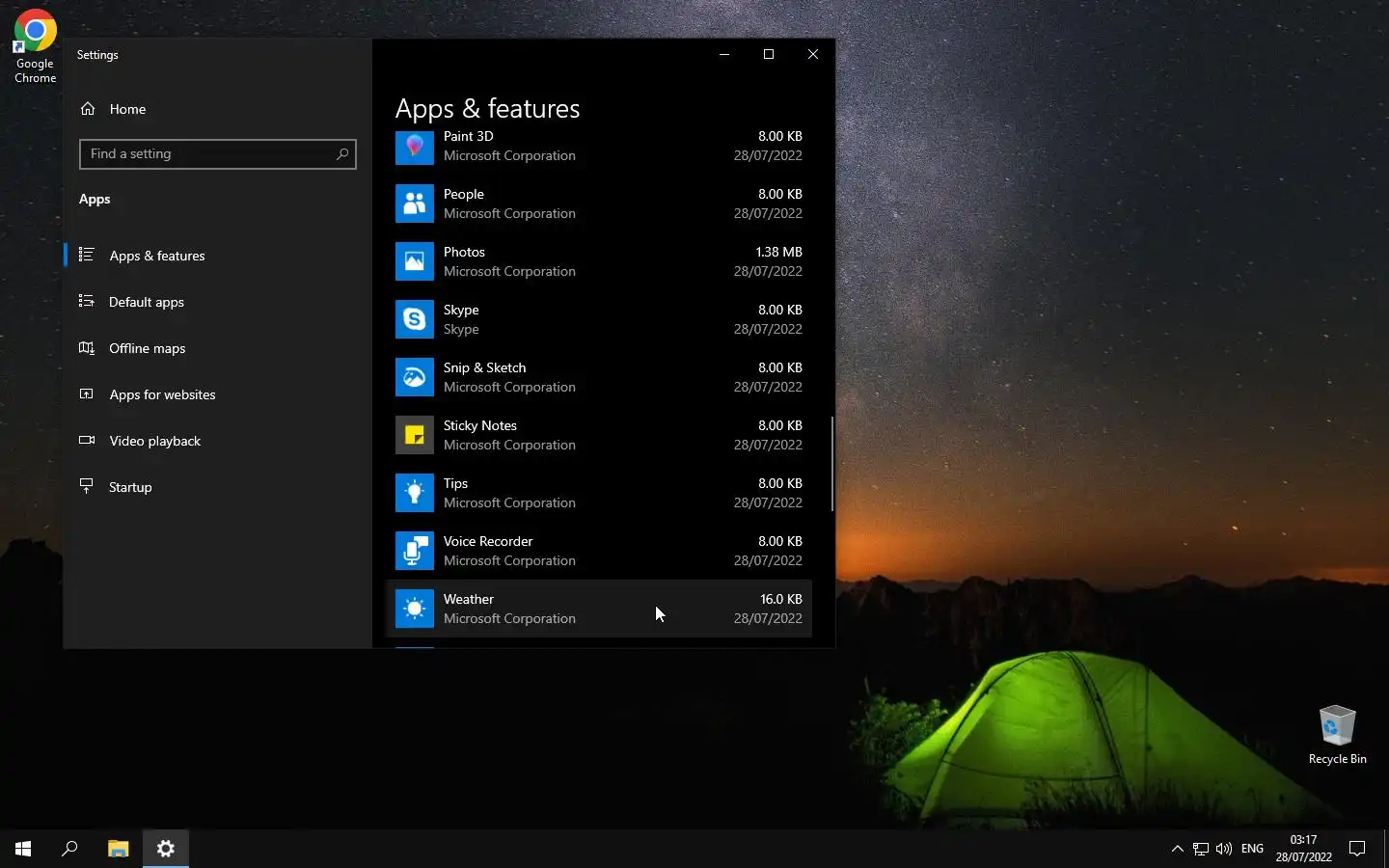Click the Startup sidebar icon
The height and width of the screenshot is (868, 1389).
[87, 486]
